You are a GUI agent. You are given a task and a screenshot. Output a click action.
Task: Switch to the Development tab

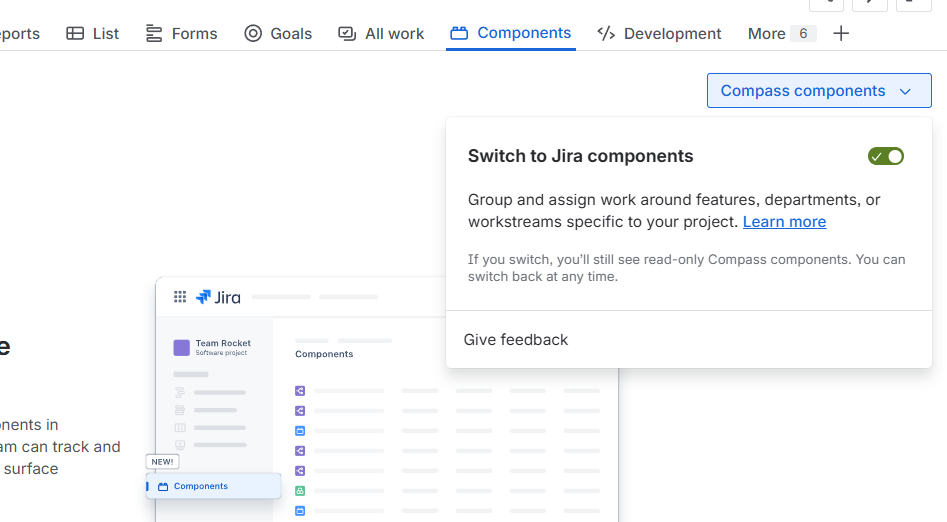point(659,34)
